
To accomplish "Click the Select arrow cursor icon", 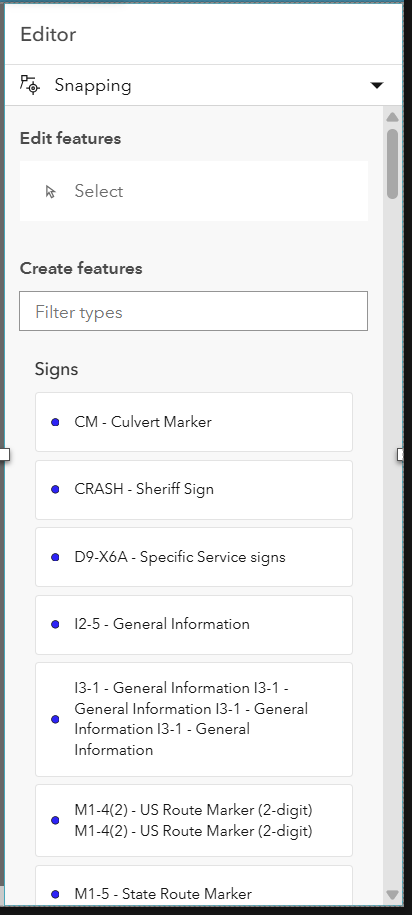I will (51, 191).
